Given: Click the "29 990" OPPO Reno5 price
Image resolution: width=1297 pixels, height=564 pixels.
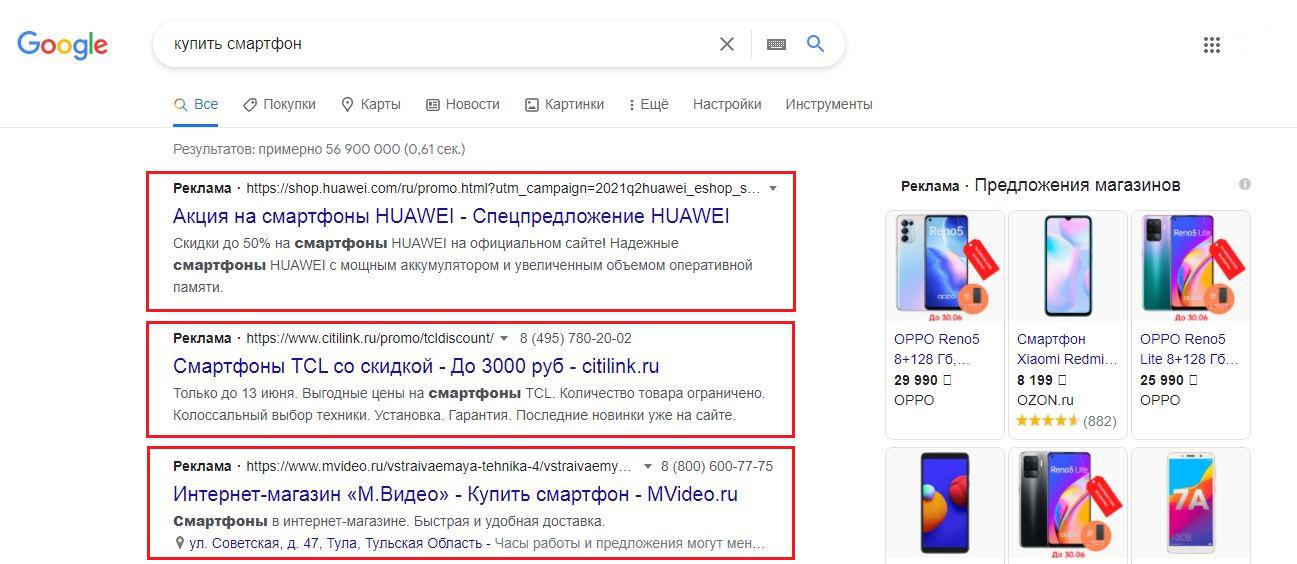Looking at the screenshot, I should click(x=923, y=380).
